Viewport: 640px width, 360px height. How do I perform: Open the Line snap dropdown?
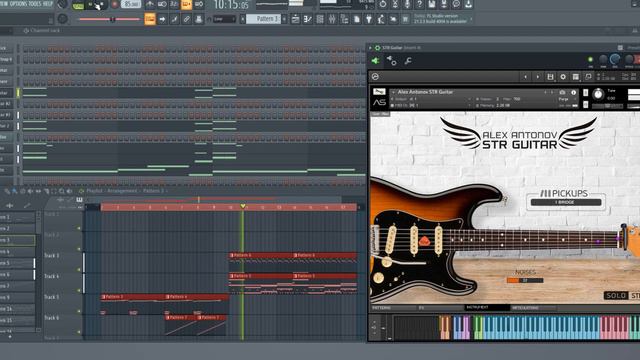click(224, 19)
